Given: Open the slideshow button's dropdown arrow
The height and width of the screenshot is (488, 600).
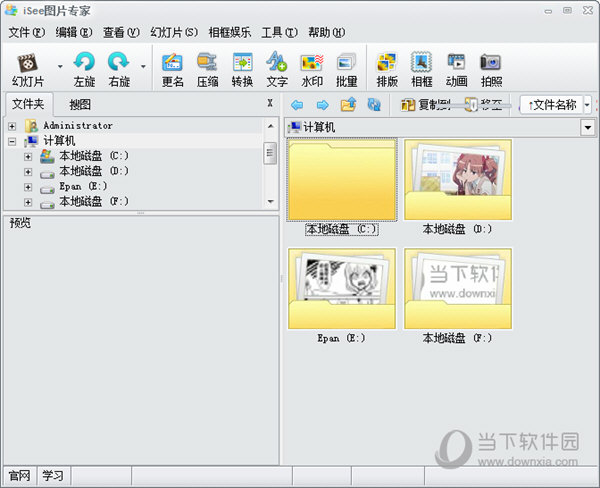Looking at the screenshot, I should coord(60,67).
